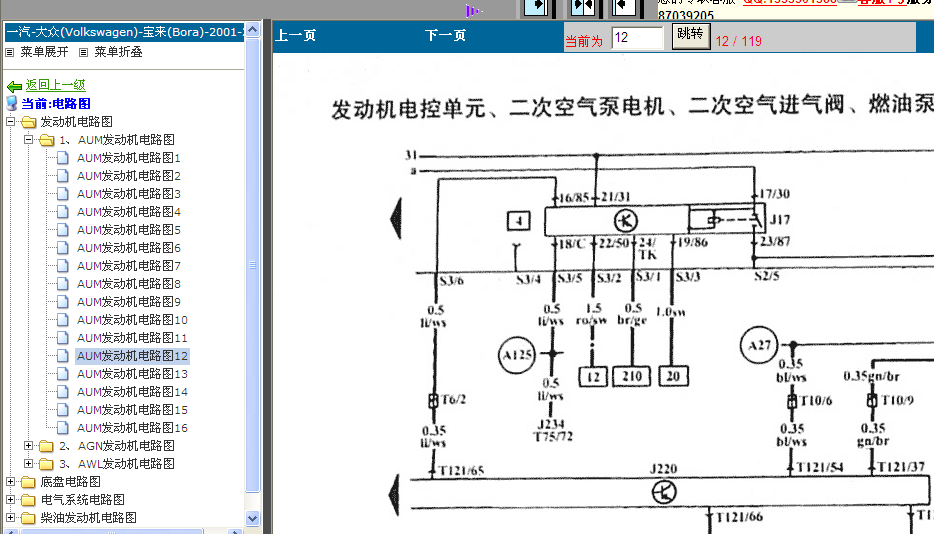Click the document icon for AUM发动机电路图11

(63, 337)
